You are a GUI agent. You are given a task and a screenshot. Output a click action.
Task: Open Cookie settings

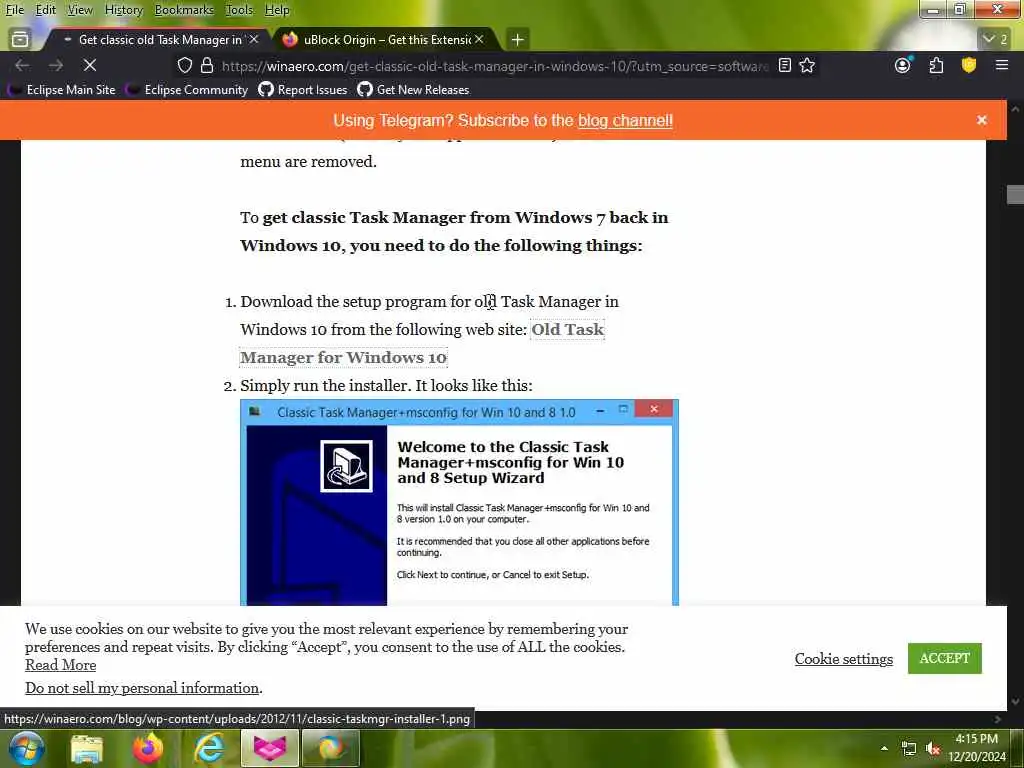tap(843, 659)
